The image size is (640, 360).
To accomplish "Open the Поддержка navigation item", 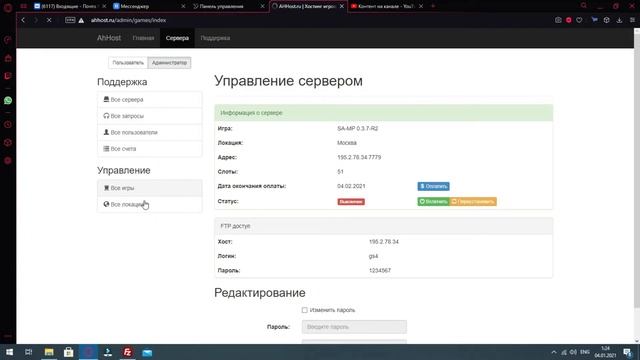I will pyautogui.click(x=215, y=38).
